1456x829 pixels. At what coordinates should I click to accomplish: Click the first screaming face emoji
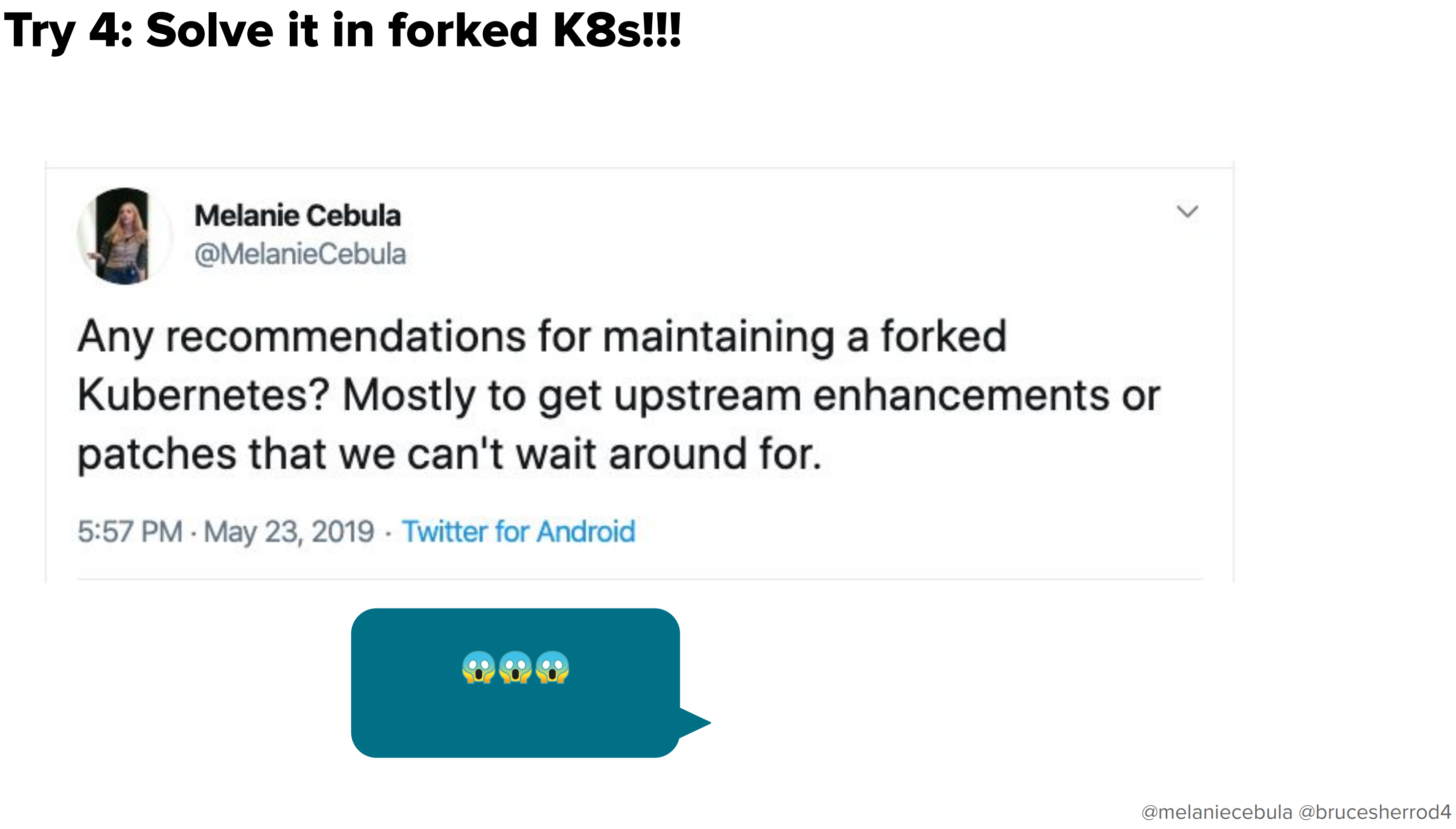pos(478,667)
